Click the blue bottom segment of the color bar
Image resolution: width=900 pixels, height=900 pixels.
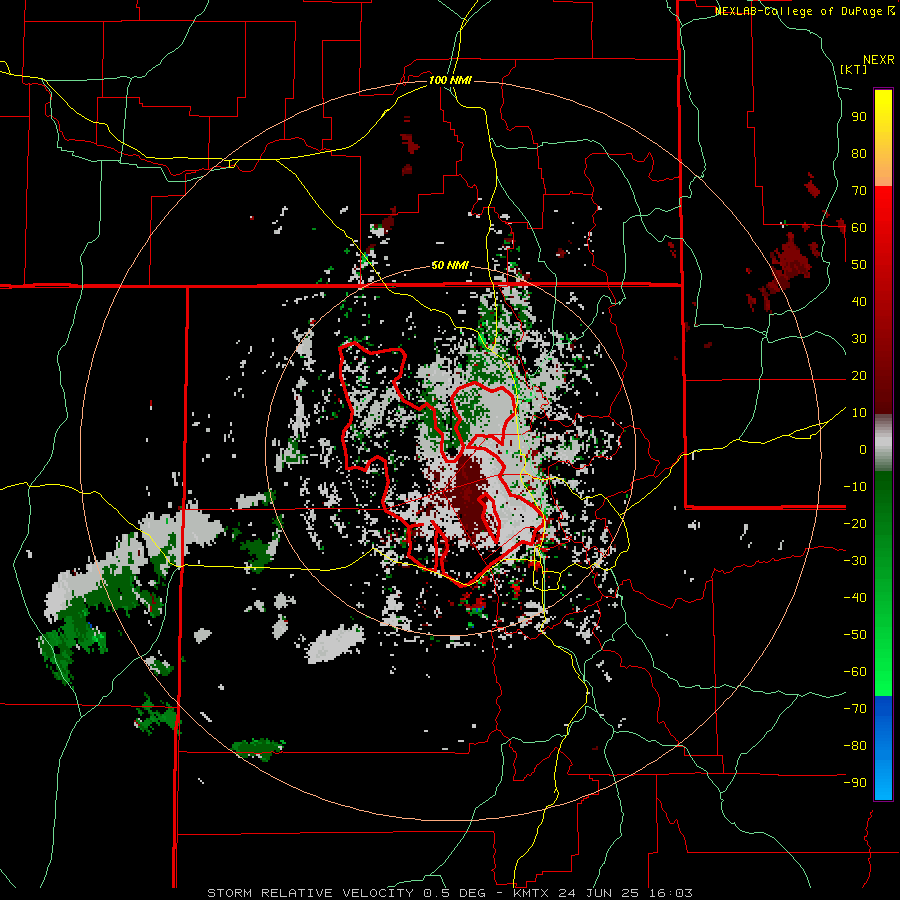883,747
